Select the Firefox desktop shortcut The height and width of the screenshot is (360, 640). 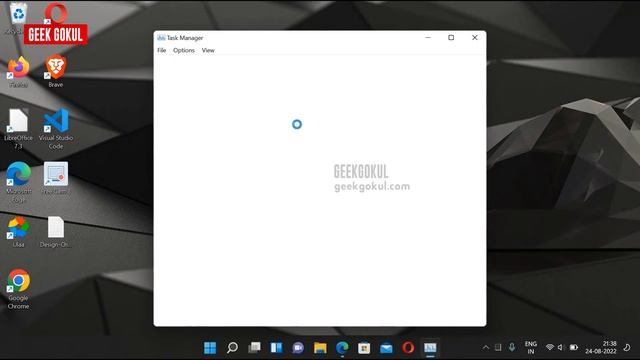point(18,72)
